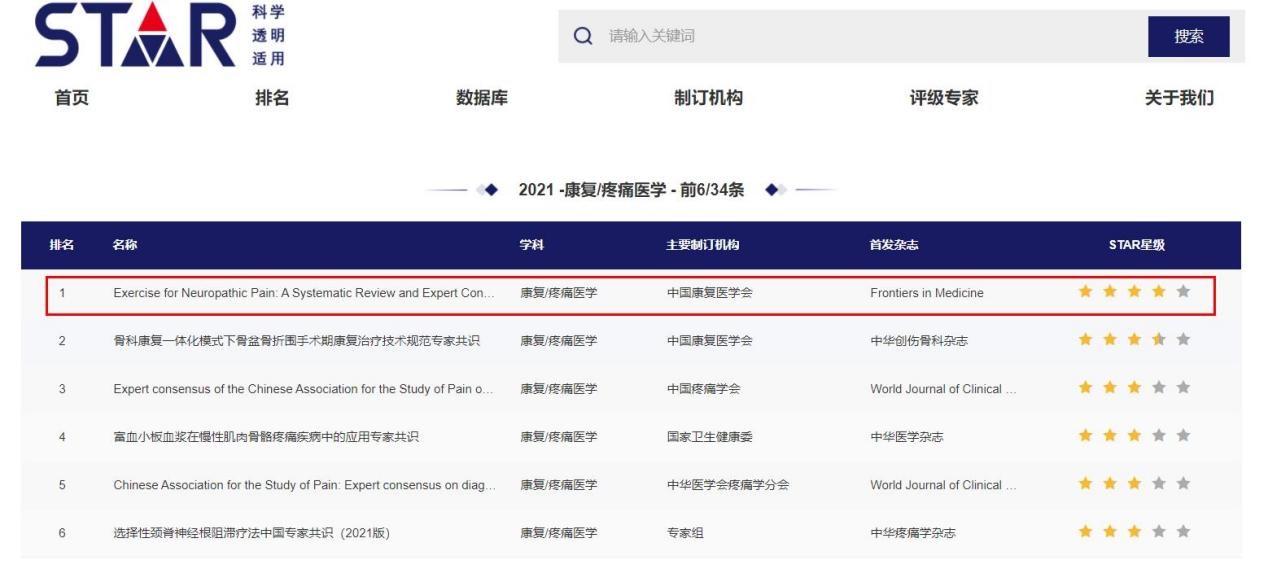1268x569 pixels.
Task: Open the 数据库 navigation item
Action: (482, 98)
